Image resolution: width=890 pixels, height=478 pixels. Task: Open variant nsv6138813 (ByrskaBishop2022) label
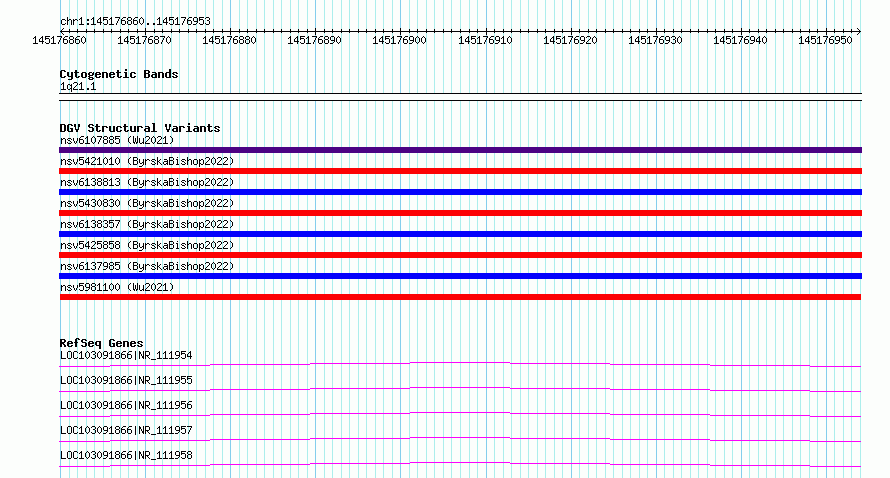pos(147,182)
